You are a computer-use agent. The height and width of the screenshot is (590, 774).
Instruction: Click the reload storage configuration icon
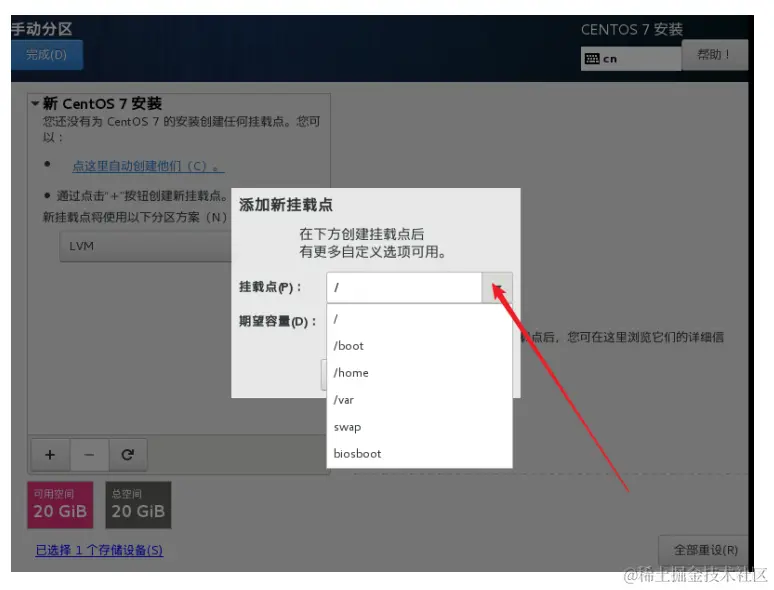coord(128,455)
